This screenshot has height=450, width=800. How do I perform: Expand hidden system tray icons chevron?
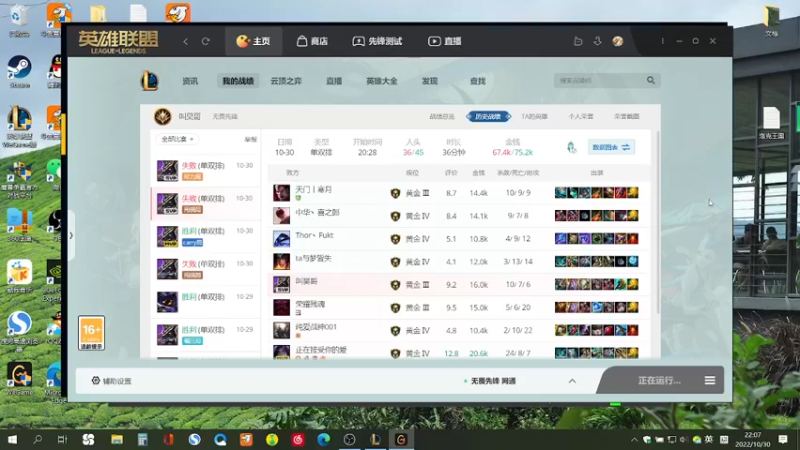[x=634, y=440]
